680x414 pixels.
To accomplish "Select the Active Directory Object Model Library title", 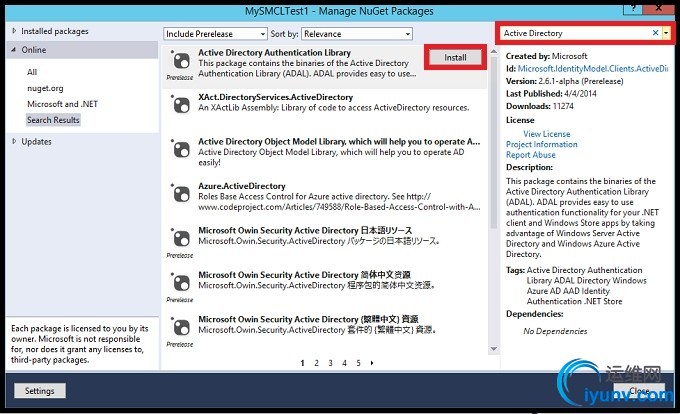I will tap(339, 142).
